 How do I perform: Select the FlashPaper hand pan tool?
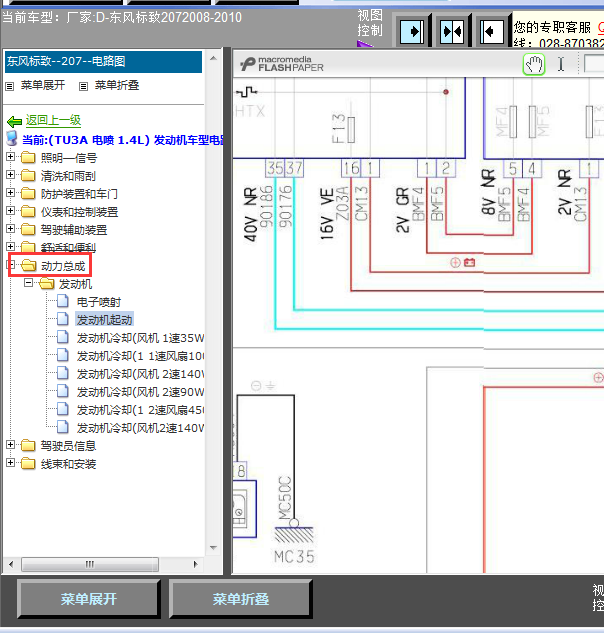coord(534,65)
